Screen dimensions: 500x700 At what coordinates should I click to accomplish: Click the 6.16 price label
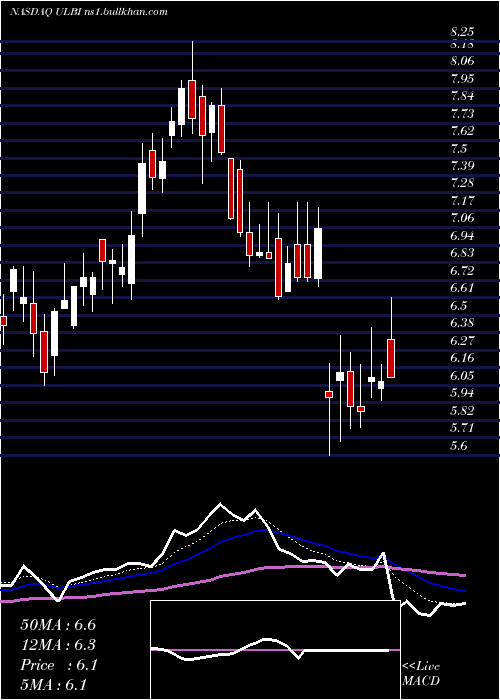pos(462,358)
